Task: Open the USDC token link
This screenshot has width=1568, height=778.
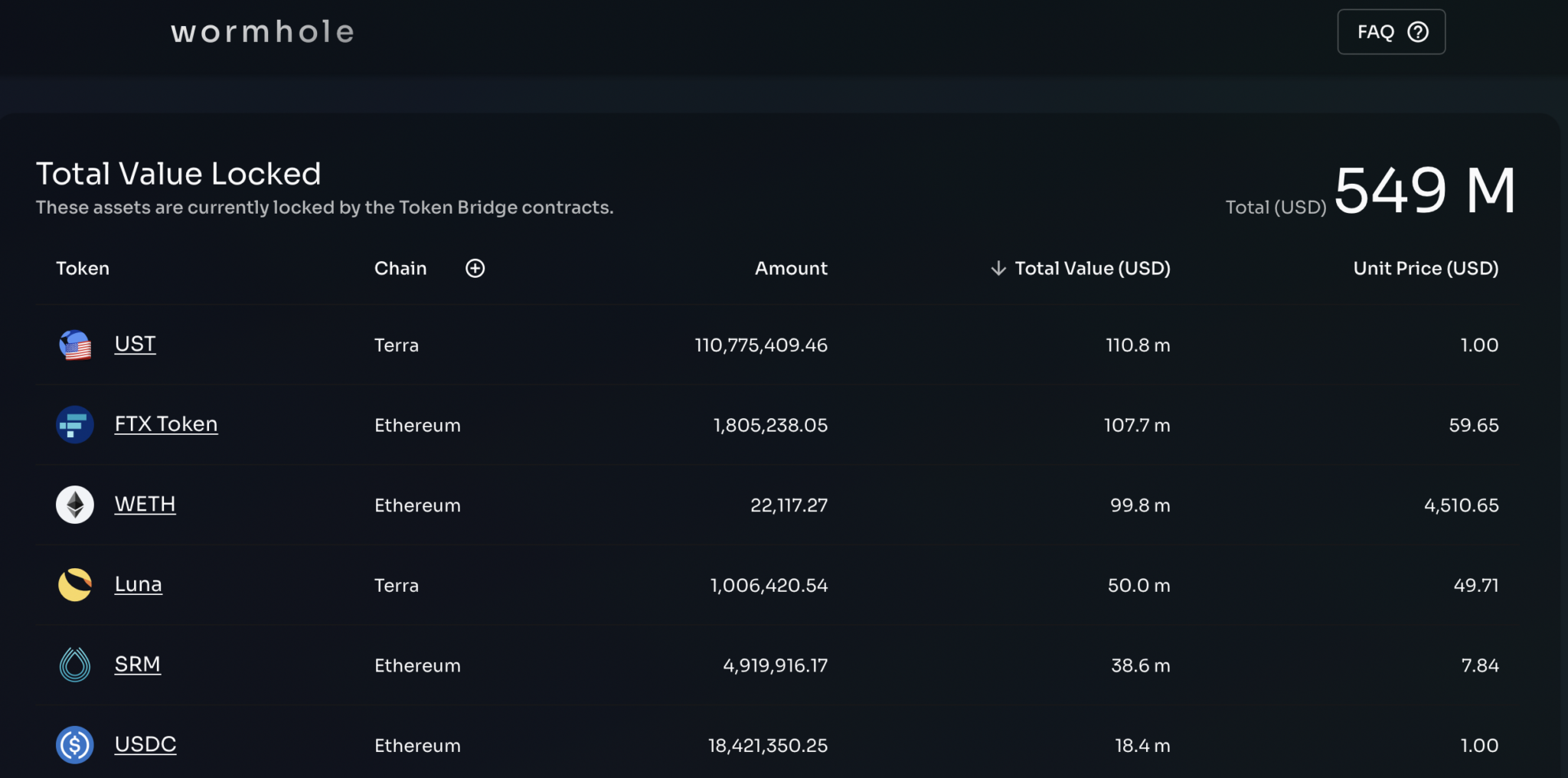Action: click(145, 744)
